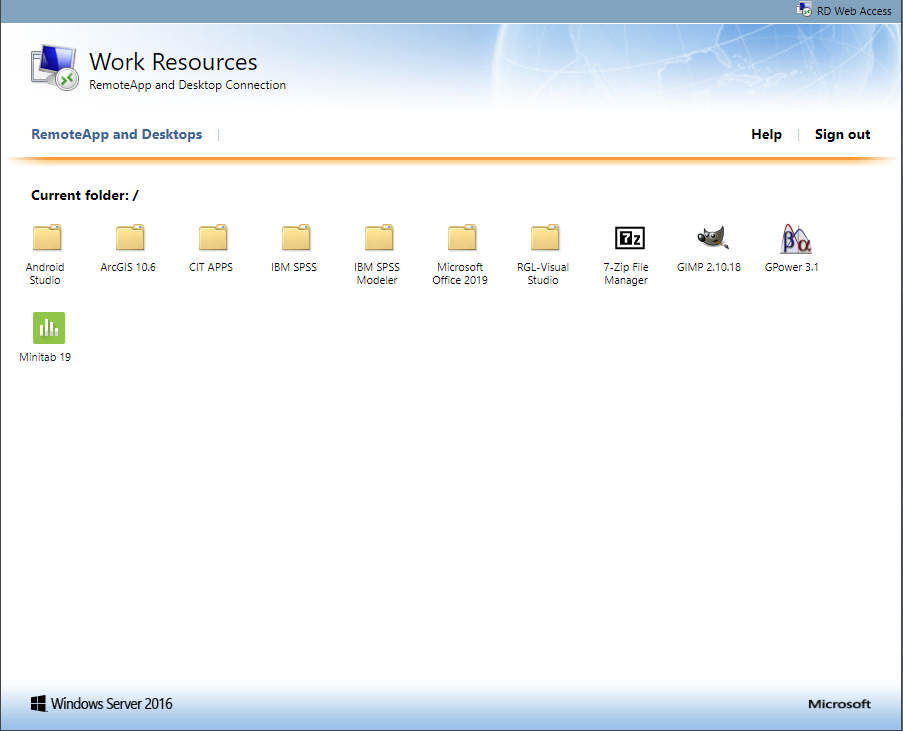Launch 7-Zip File Manager

coord(626,238)
